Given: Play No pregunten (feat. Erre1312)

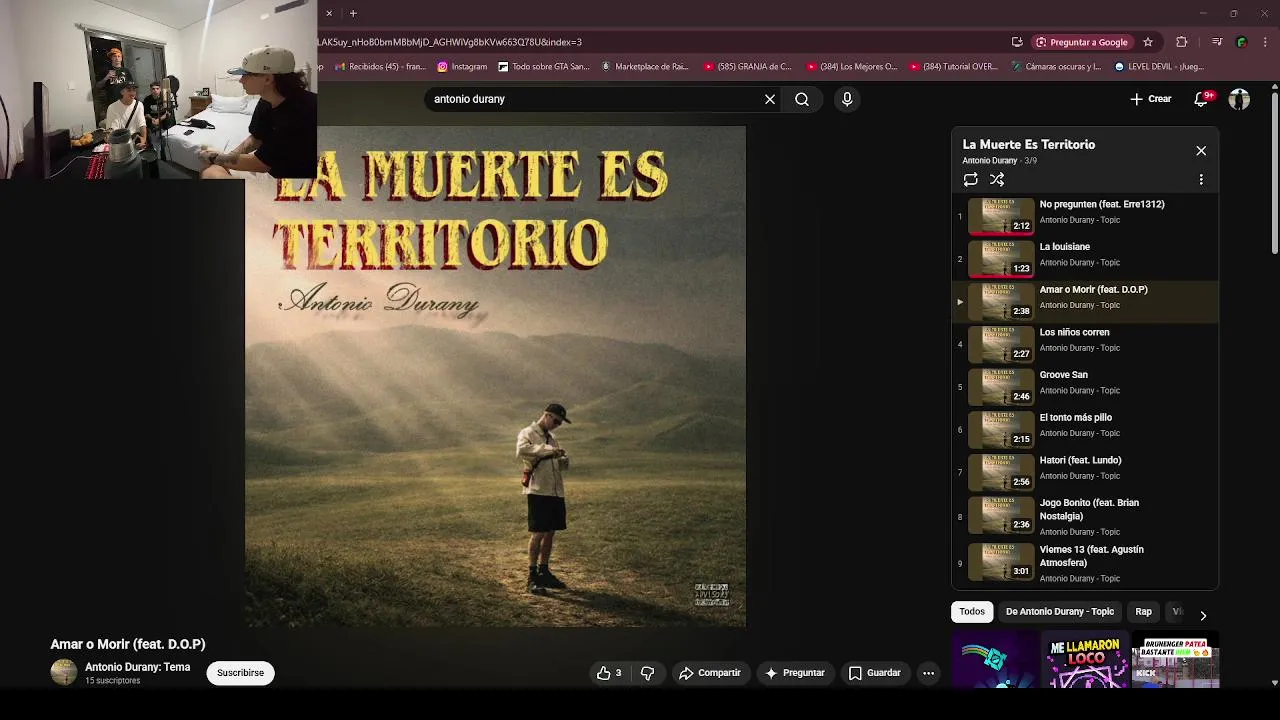Looking at the screenshot, I should point(1085,216).
